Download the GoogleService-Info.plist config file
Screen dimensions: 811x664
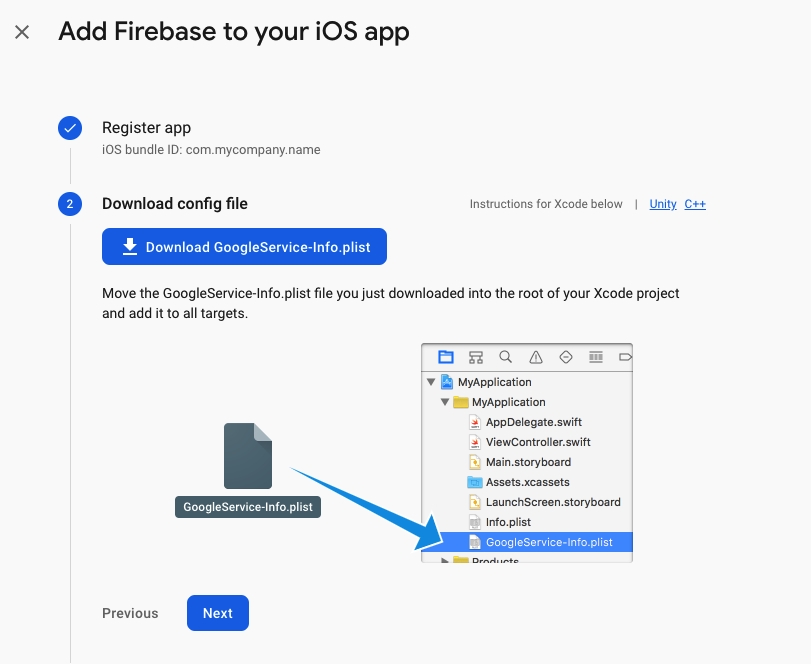244,247
